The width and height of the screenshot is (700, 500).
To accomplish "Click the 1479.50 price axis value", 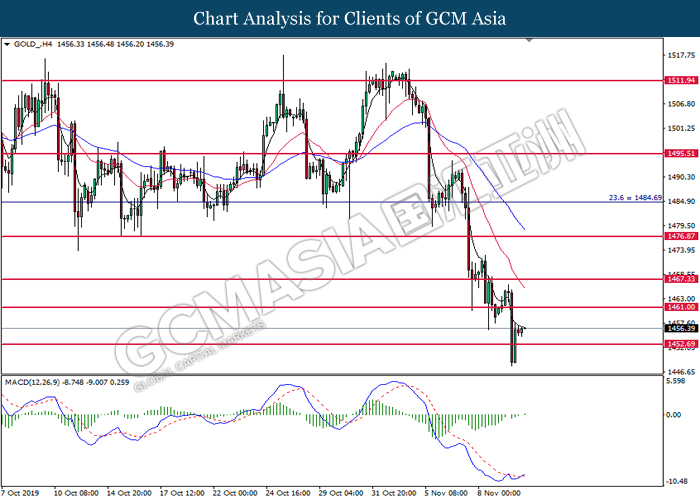I will tap(681, 225).
